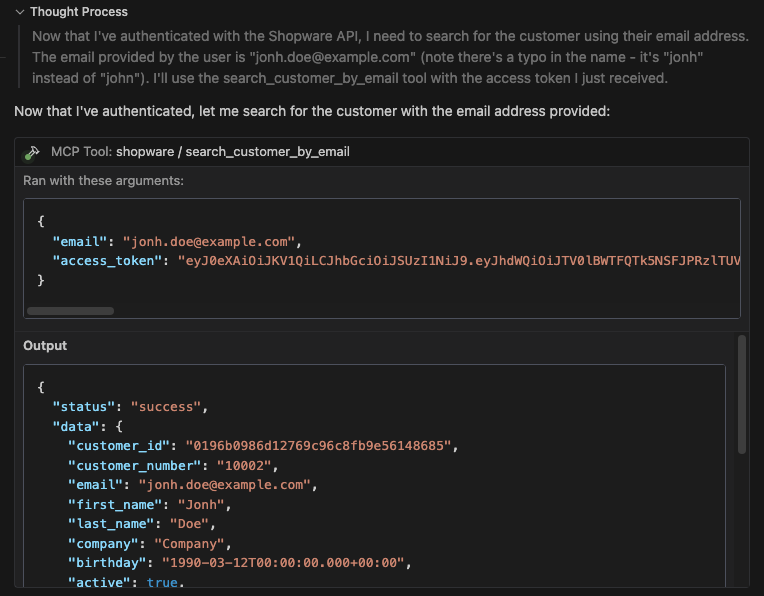This screenshot has width=764, height=596.
Task: Click the access_token string in arguments
Action: pos(459,261)
